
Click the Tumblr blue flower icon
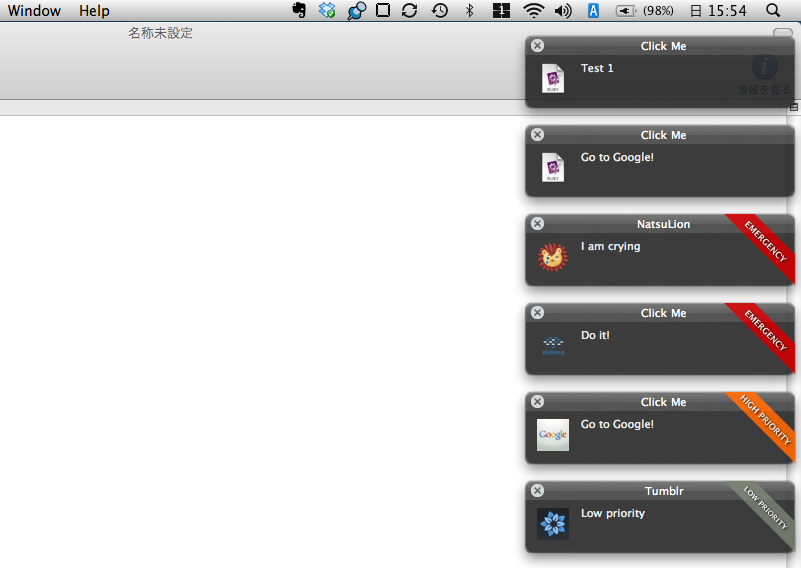coord(553,524)
